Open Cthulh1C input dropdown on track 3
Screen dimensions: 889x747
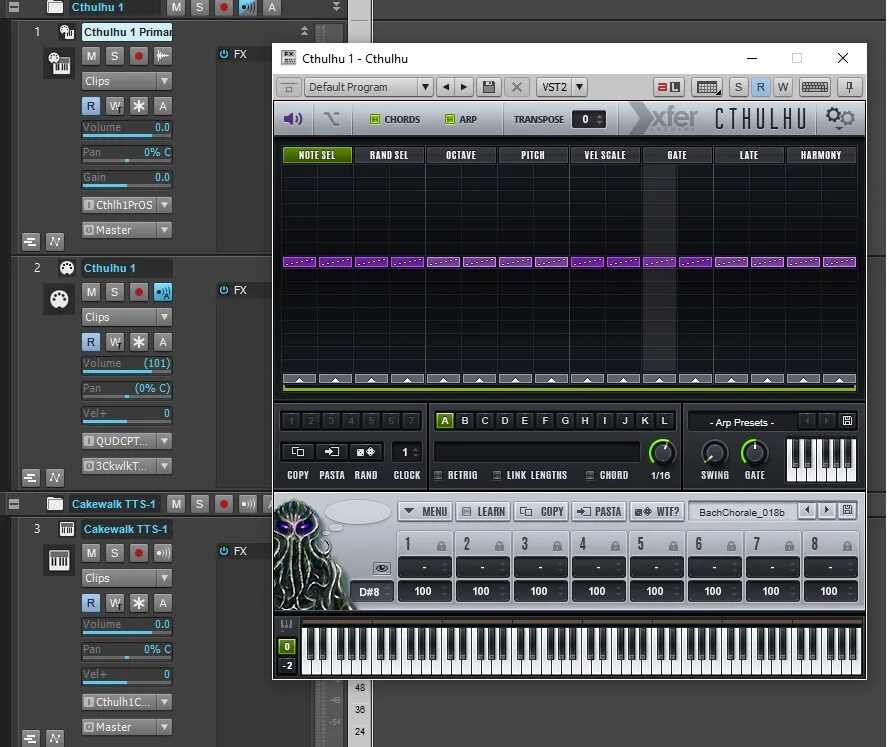[164, 702]
